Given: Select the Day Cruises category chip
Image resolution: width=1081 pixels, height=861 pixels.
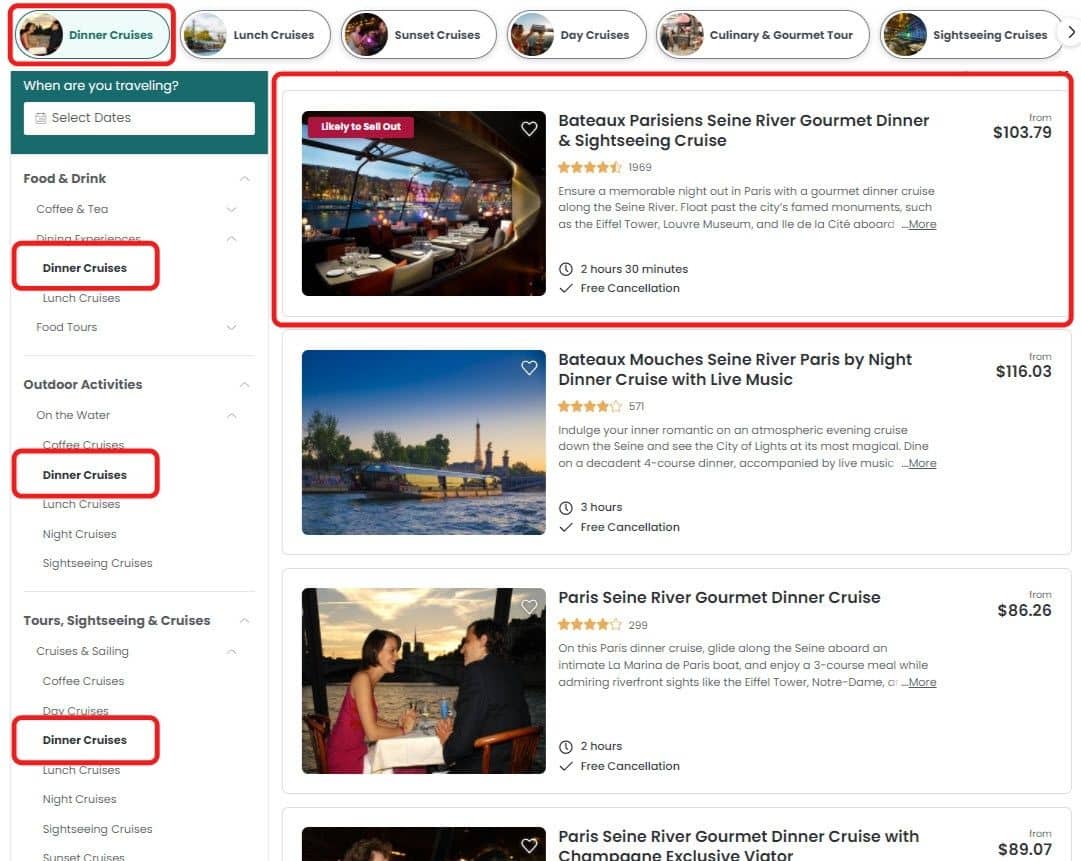Looking at the screenshot, I should (x=576, y=34).
